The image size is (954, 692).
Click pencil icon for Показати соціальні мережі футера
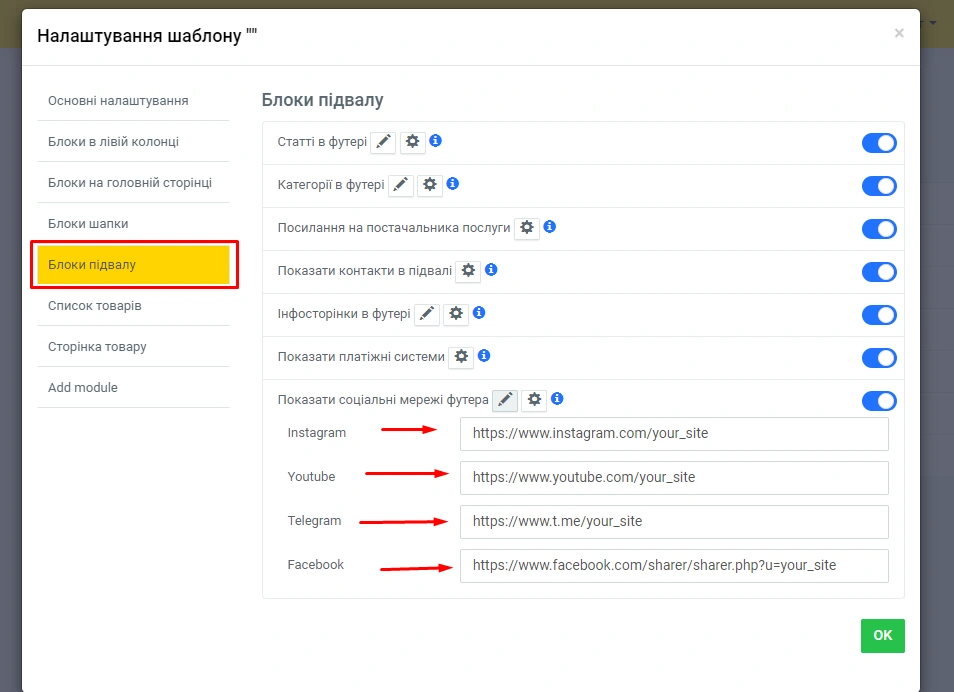(505, 400)
